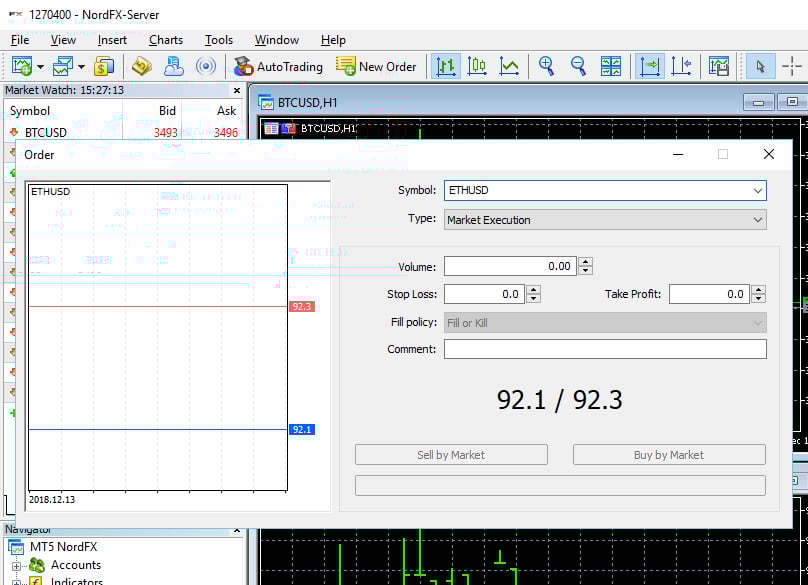Viewport: 808px width, 585px height.
Task: Open the Insert menu
Action: click(112, 40)
